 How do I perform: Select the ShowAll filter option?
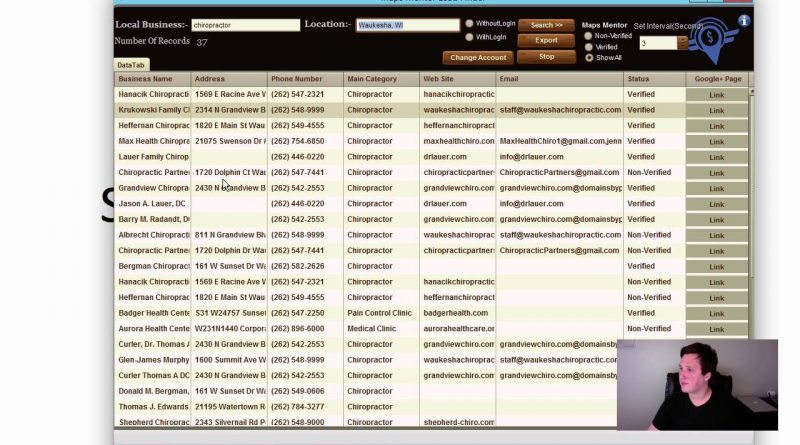588,58
